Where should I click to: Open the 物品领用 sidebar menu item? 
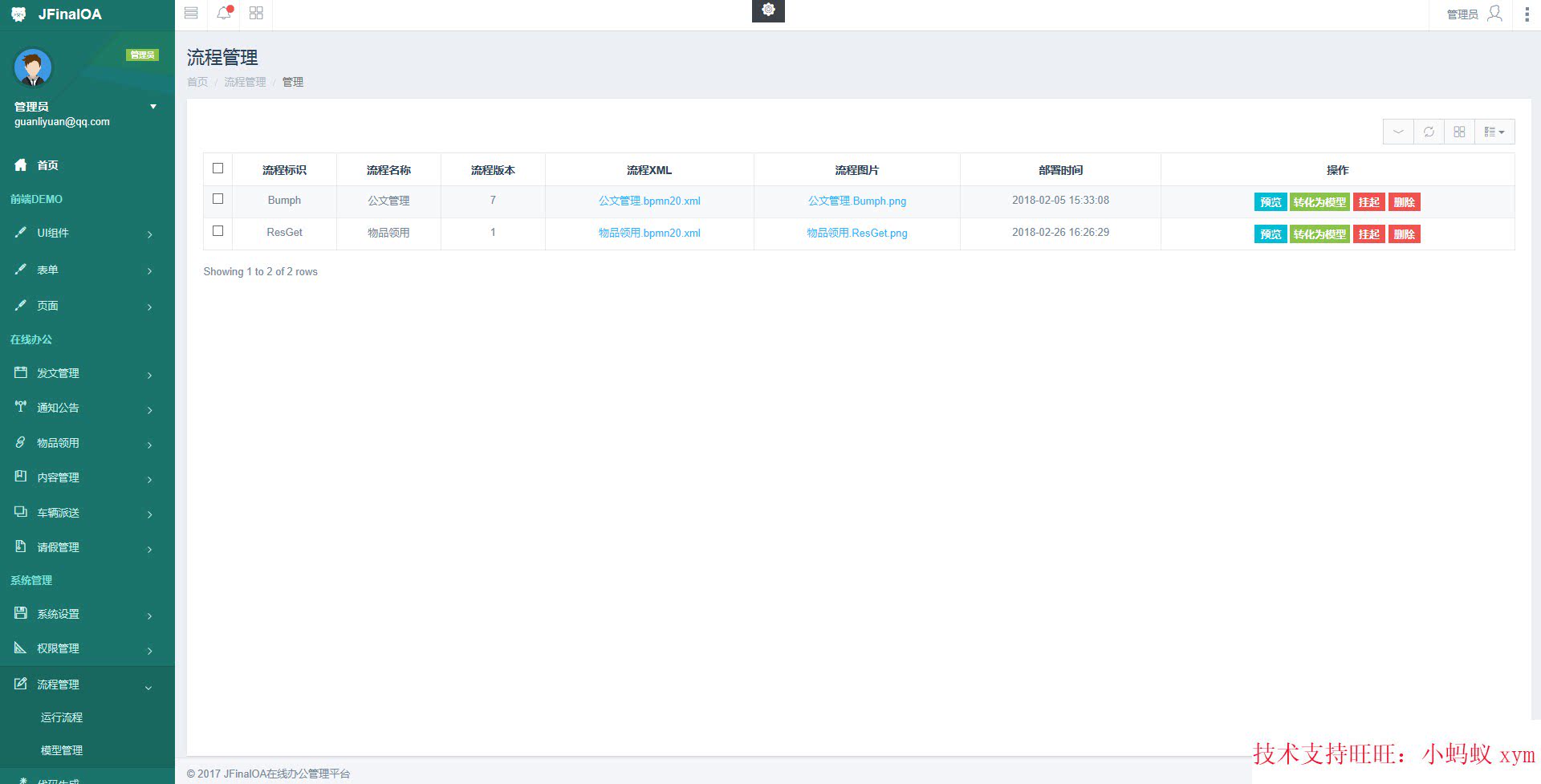point(87,442)
